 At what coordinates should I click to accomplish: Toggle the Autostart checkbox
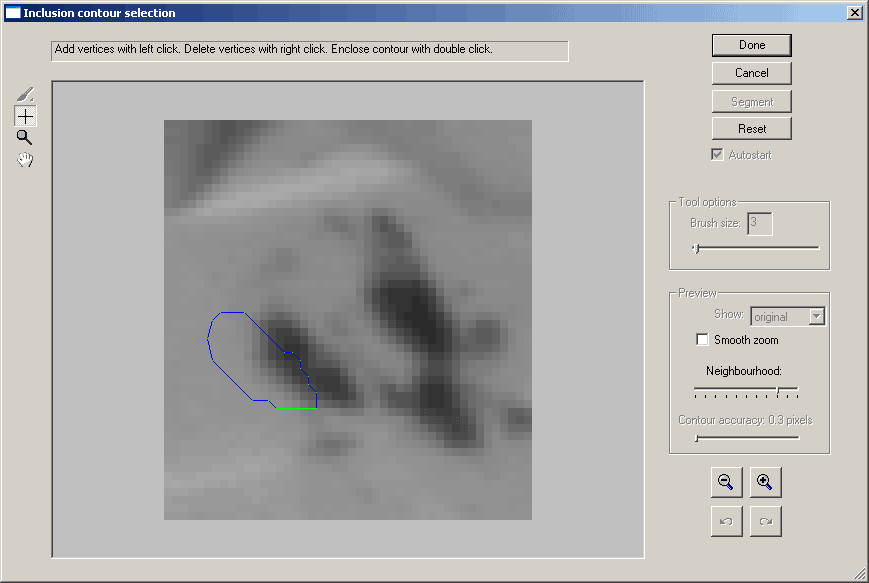point(716,155)
